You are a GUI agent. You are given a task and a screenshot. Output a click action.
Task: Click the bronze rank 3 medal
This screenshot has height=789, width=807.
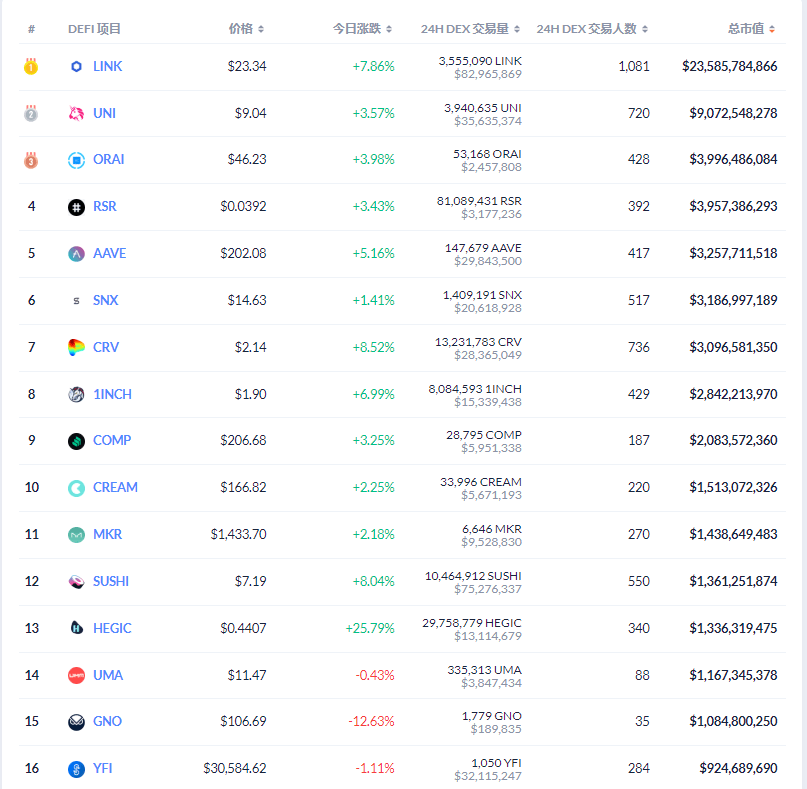[31, 160]
